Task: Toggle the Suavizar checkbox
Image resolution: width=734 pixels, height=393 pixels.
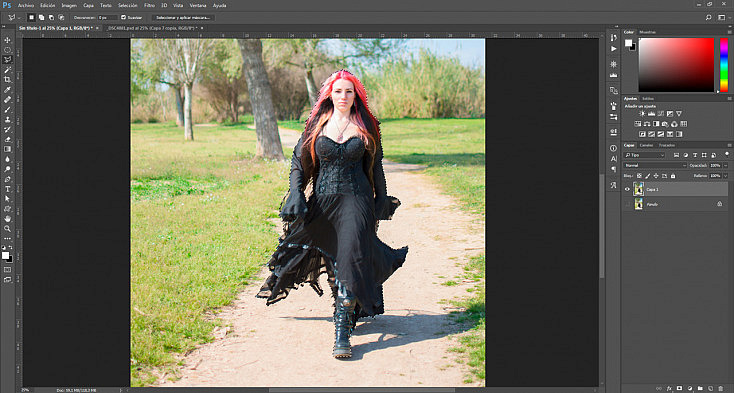Action: (124, 17)
